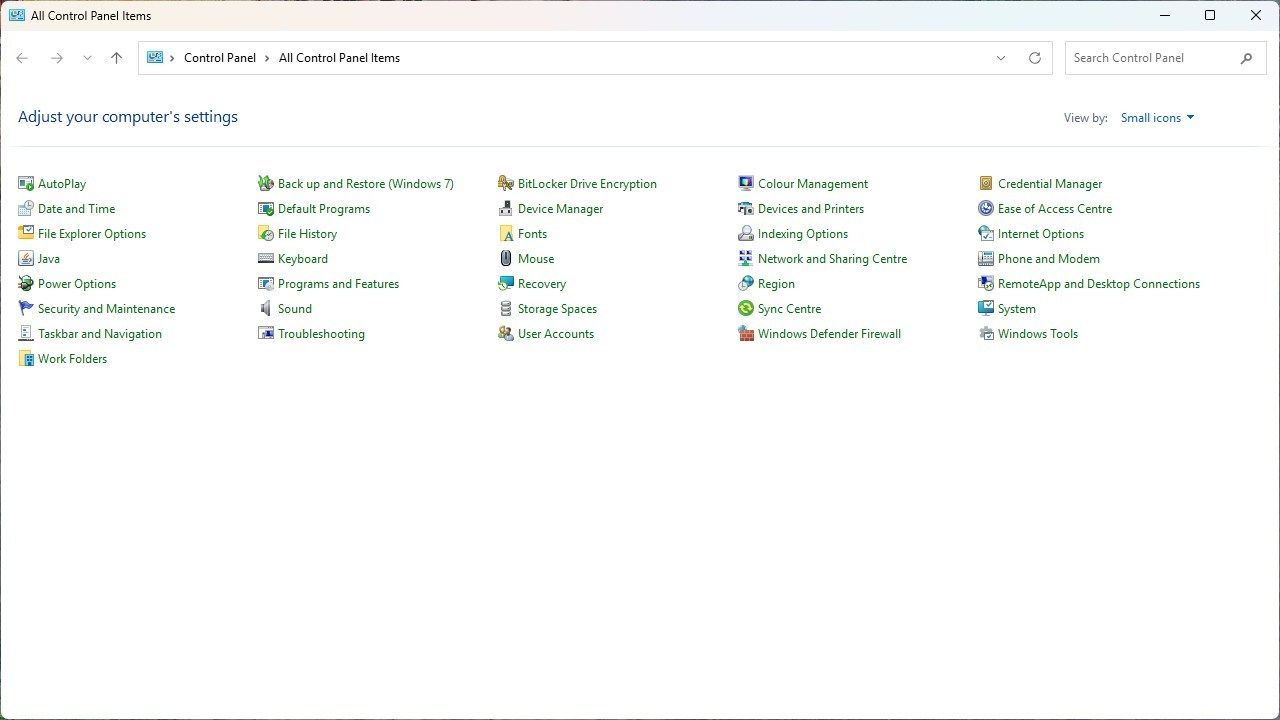This screenshot has width=1280, height=720.
Task: Open the User Accounts people icon
Action: pos(506,334)
